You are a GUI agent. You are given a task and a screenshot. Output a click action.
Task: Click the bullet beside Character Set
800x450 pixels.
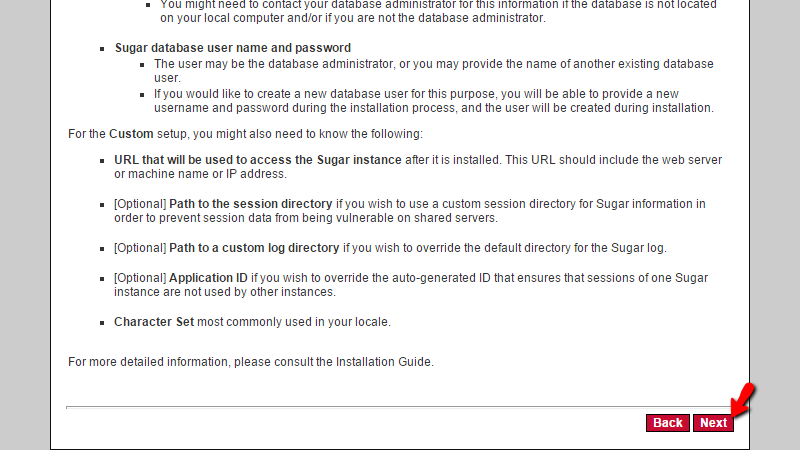[102, 322]
